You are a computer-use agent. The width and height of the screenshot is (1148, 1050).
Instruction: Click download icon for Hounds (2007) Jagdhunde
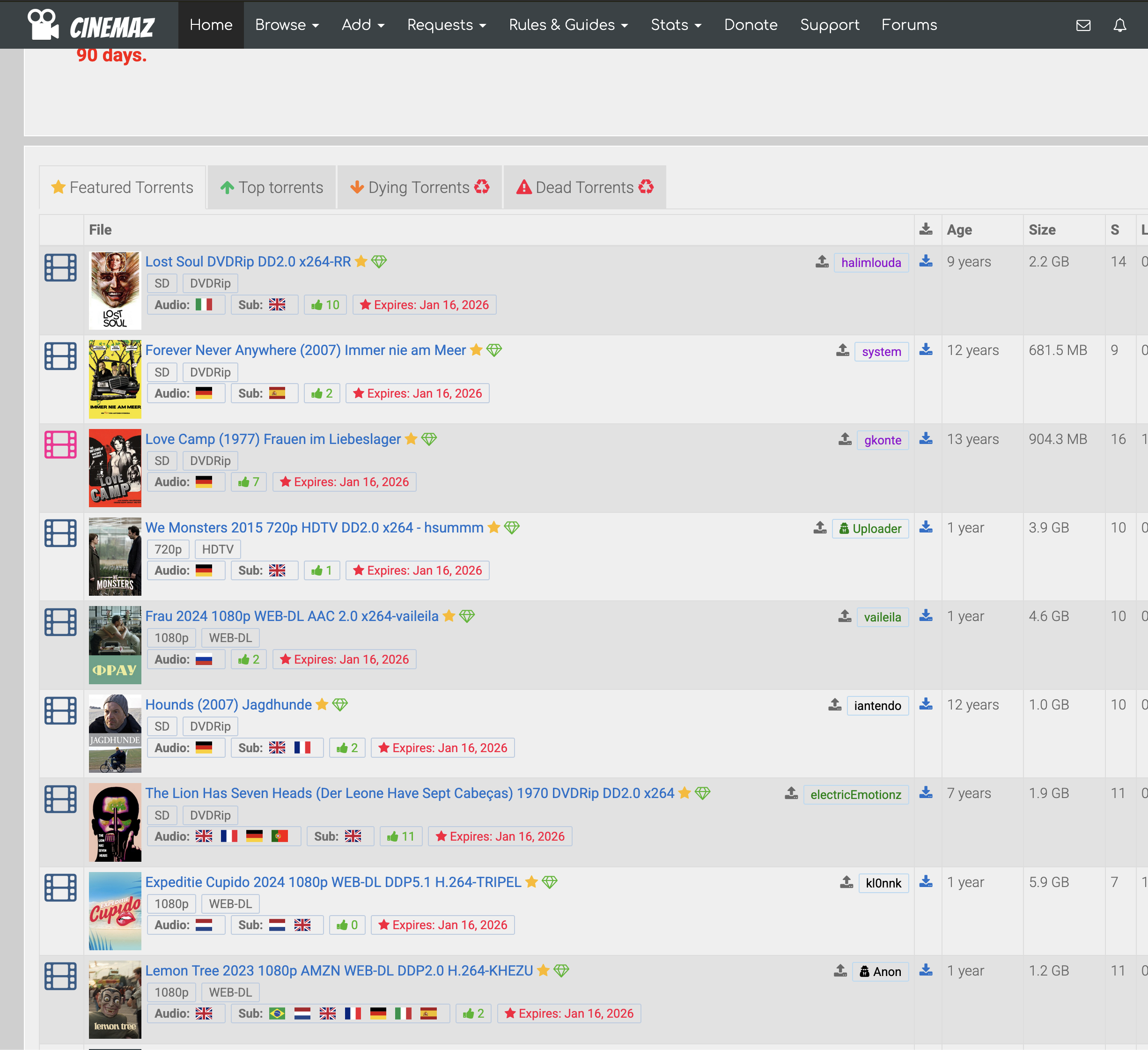point(926,704)
